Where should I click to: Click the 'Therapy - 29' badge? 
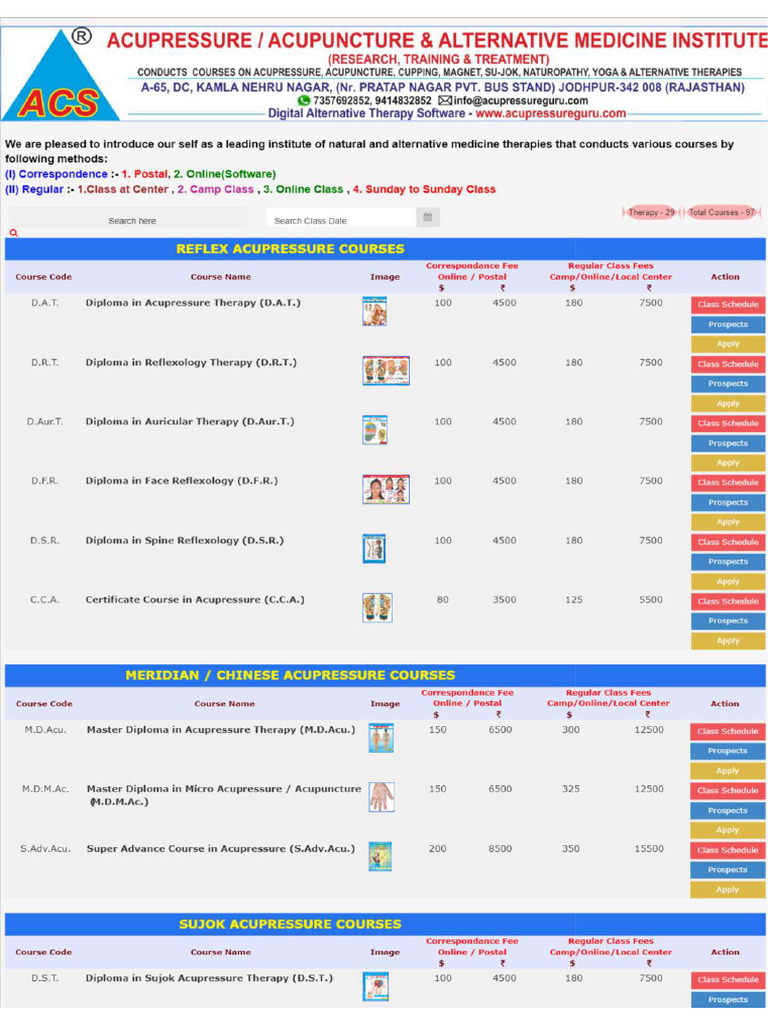(651, 212)
